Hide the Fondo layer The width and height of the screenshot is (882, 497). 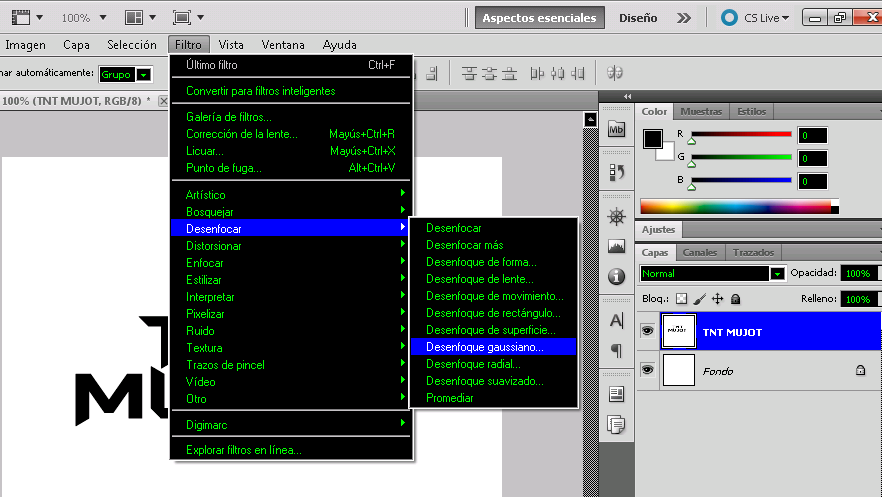[648, 370]
